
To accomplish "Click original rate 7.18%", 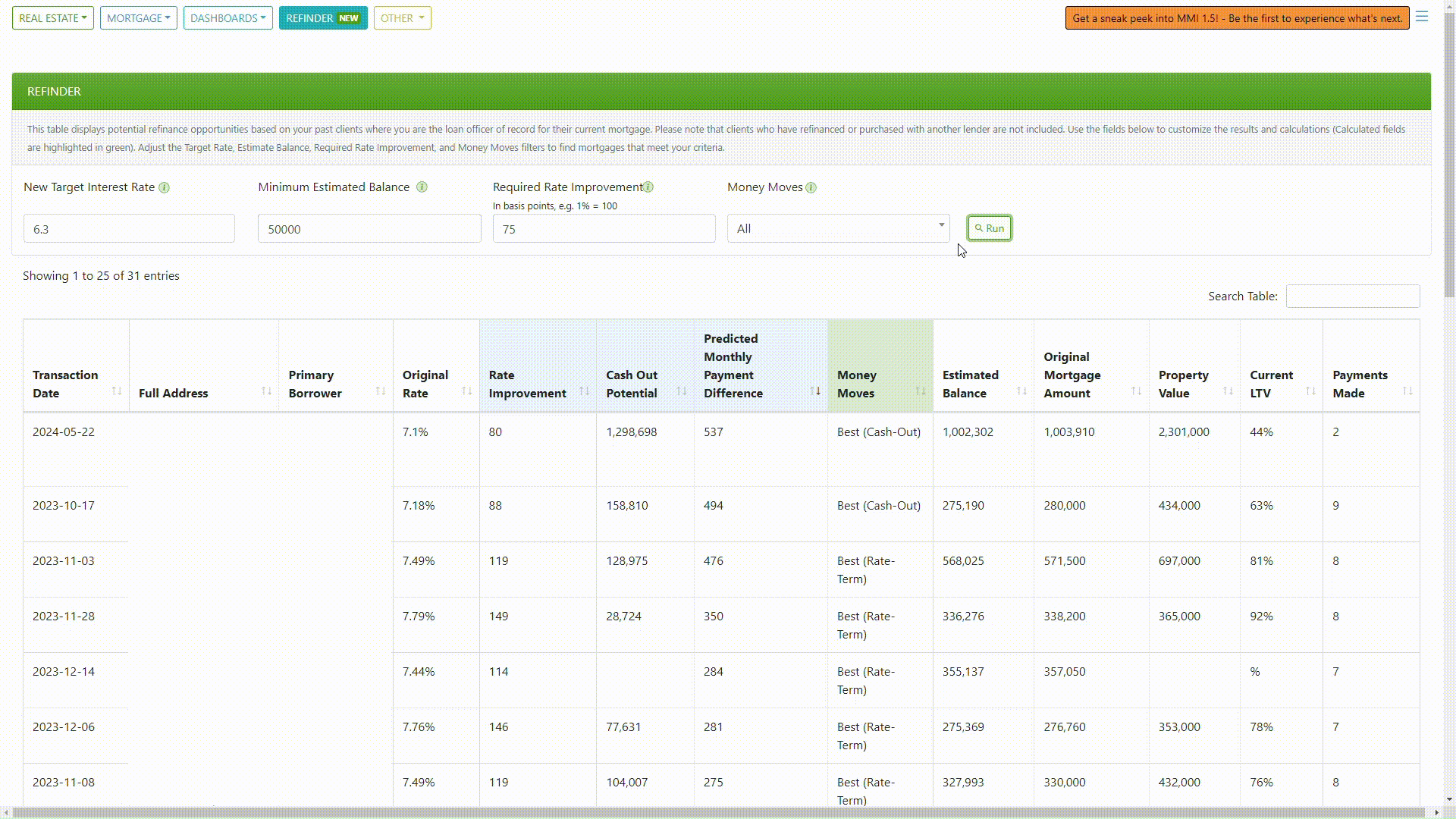I will (419, 506).
